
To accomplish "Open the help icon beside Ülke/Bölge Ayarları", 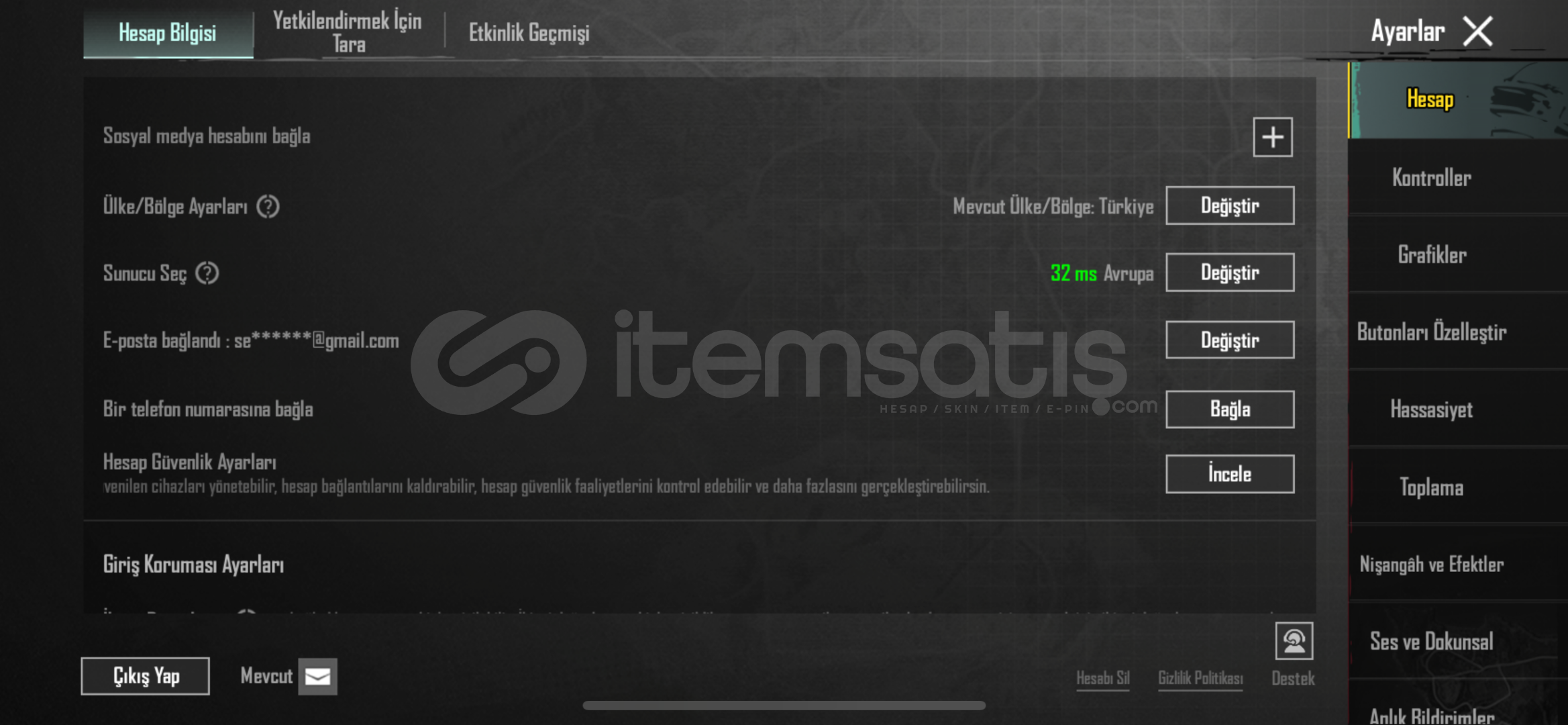I will pos(268,207).
